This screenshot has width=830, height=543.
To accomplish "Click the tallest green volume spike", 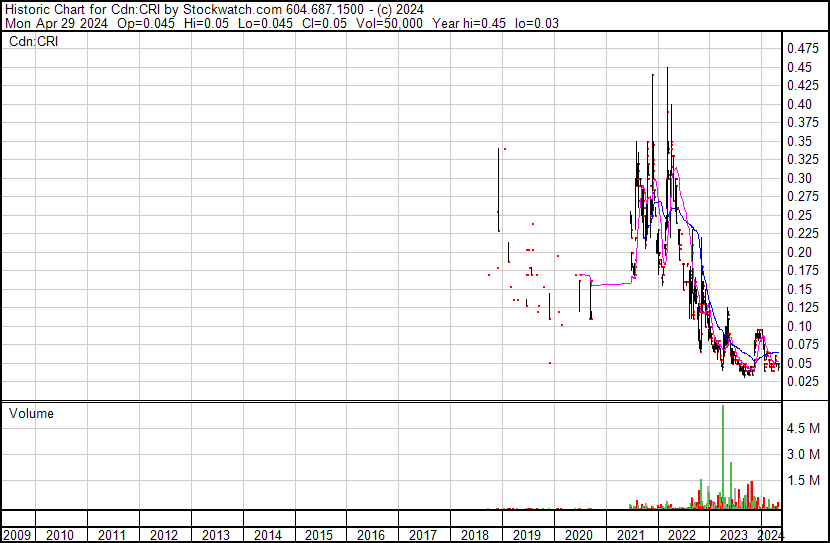I will (722, 450).
